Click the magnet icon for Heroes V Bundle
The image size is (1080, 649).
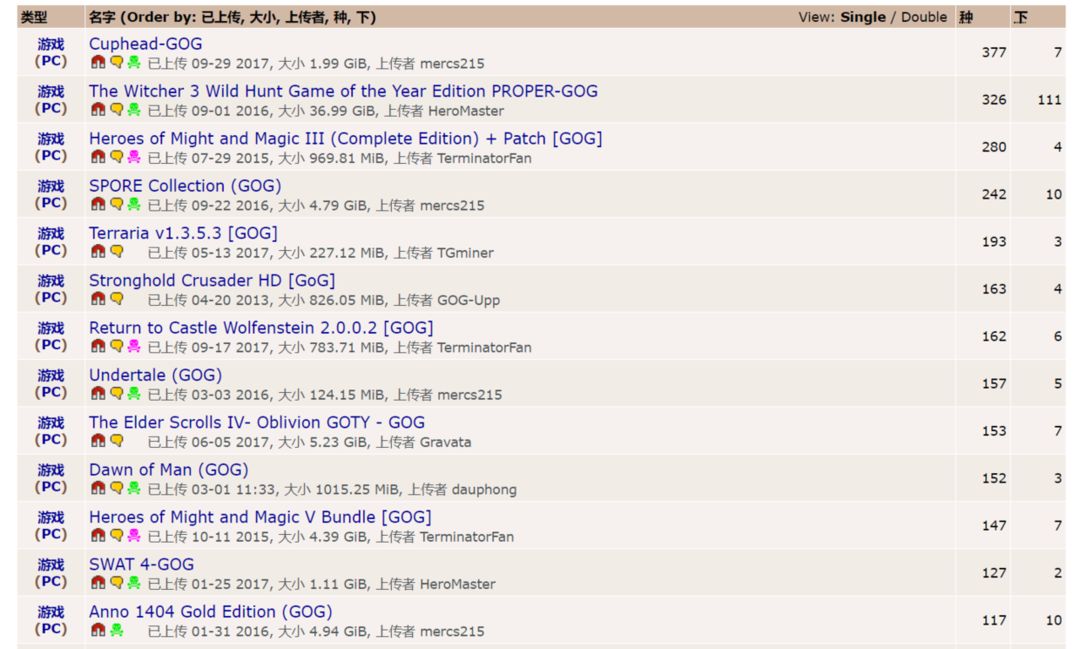[98, 535]
